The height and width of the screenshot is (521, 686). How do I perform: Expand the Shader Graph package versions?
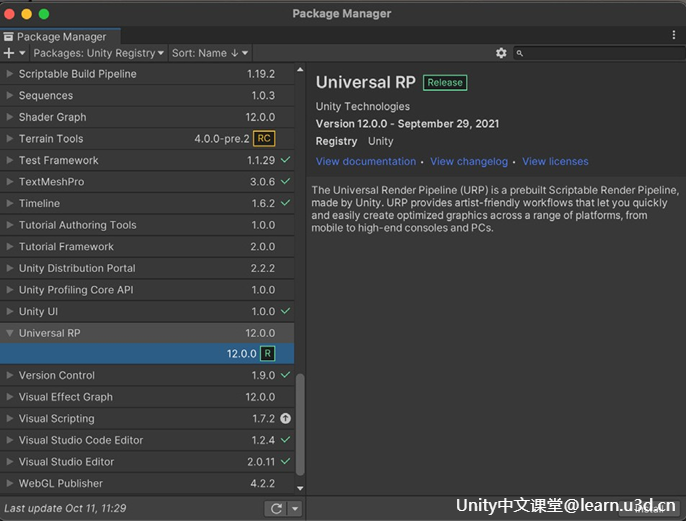[x=9, y=117]
